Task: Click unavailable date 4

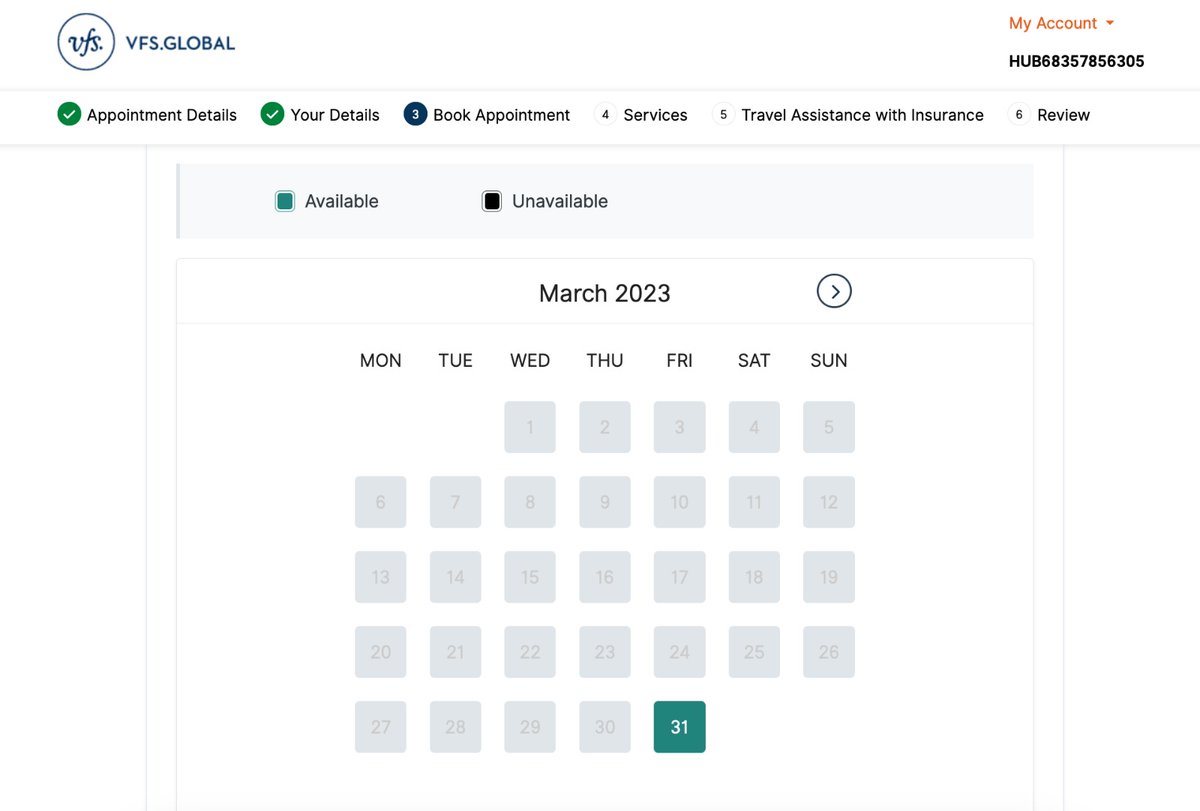Action: pyautogui.click(x=754, y=427)
